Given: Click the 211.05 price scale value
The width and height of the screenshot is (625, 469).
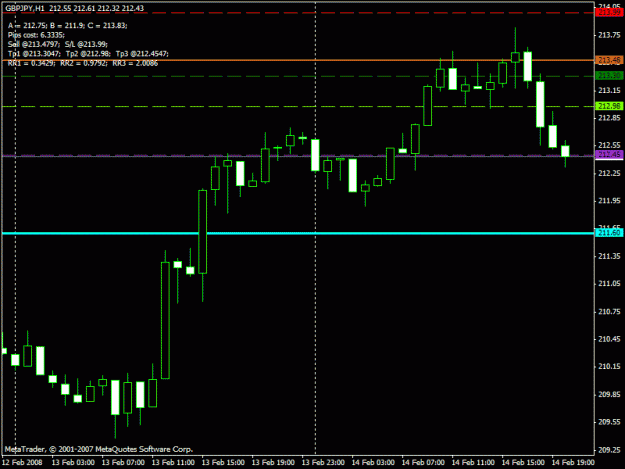Looking at the screenshot, I should pos(609,283).
